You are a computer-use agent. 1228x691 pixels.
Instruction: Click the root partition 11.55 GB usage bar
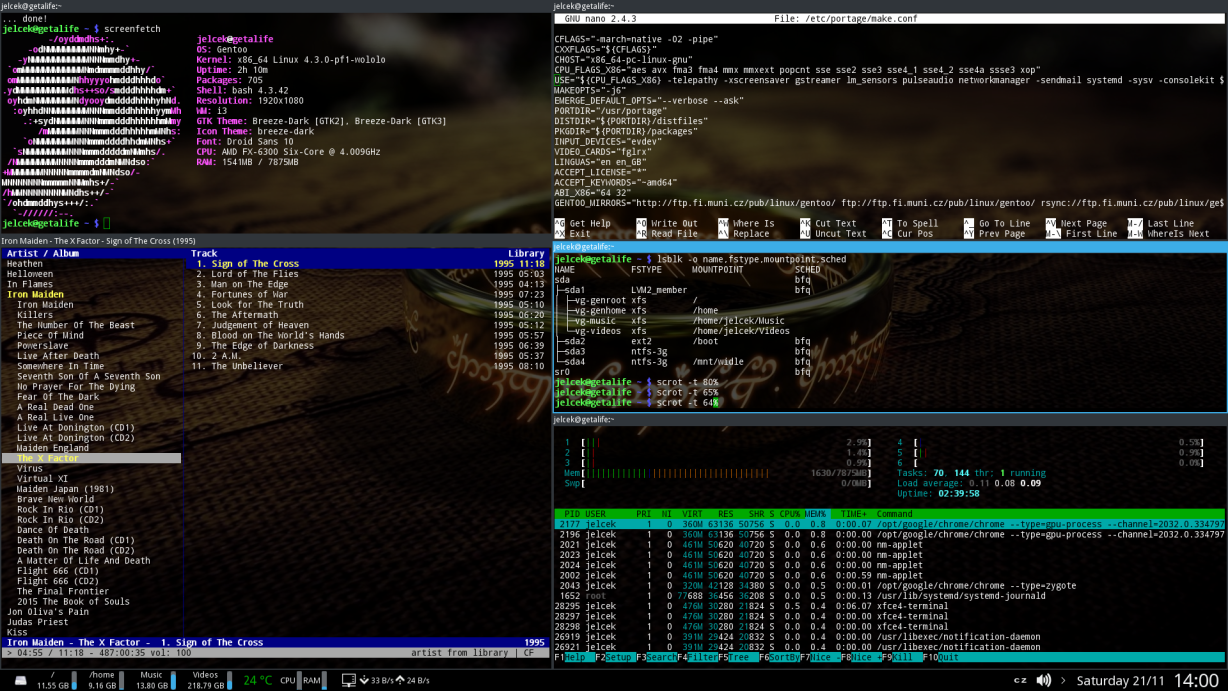click(x=73, y=681)
